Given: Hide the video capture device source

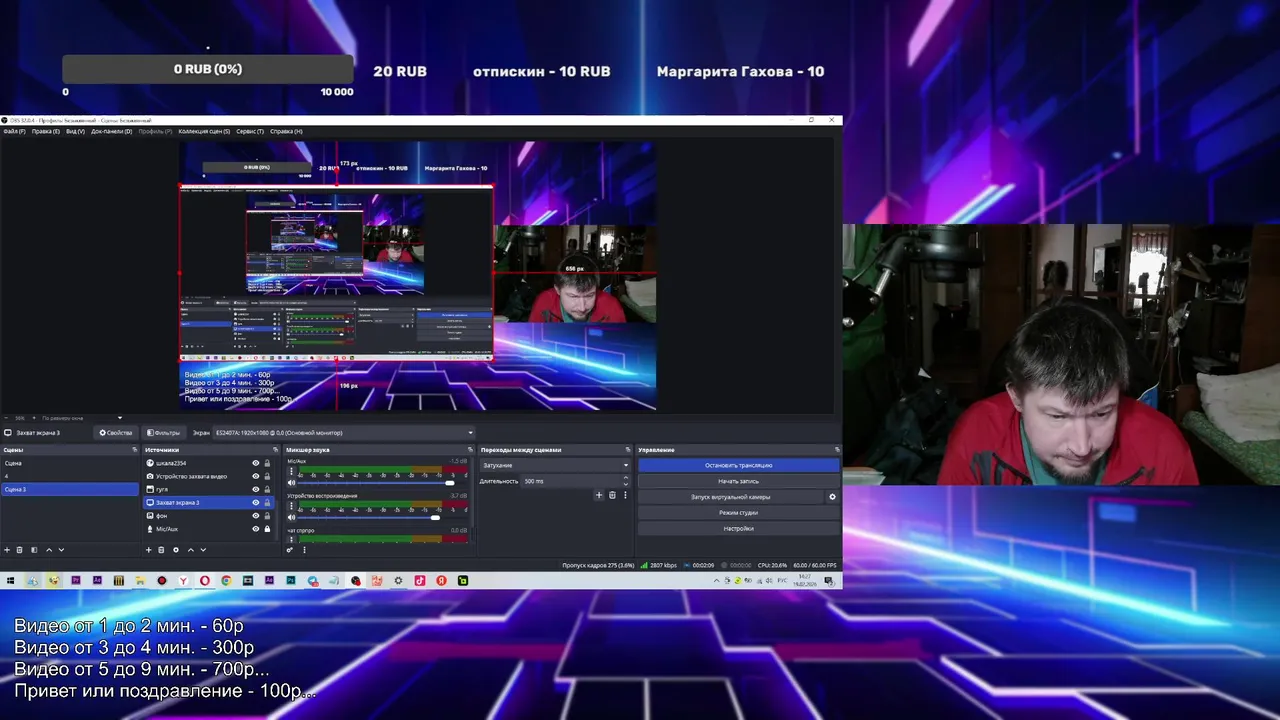Looking at the screenshot, I should click(255, 476).
